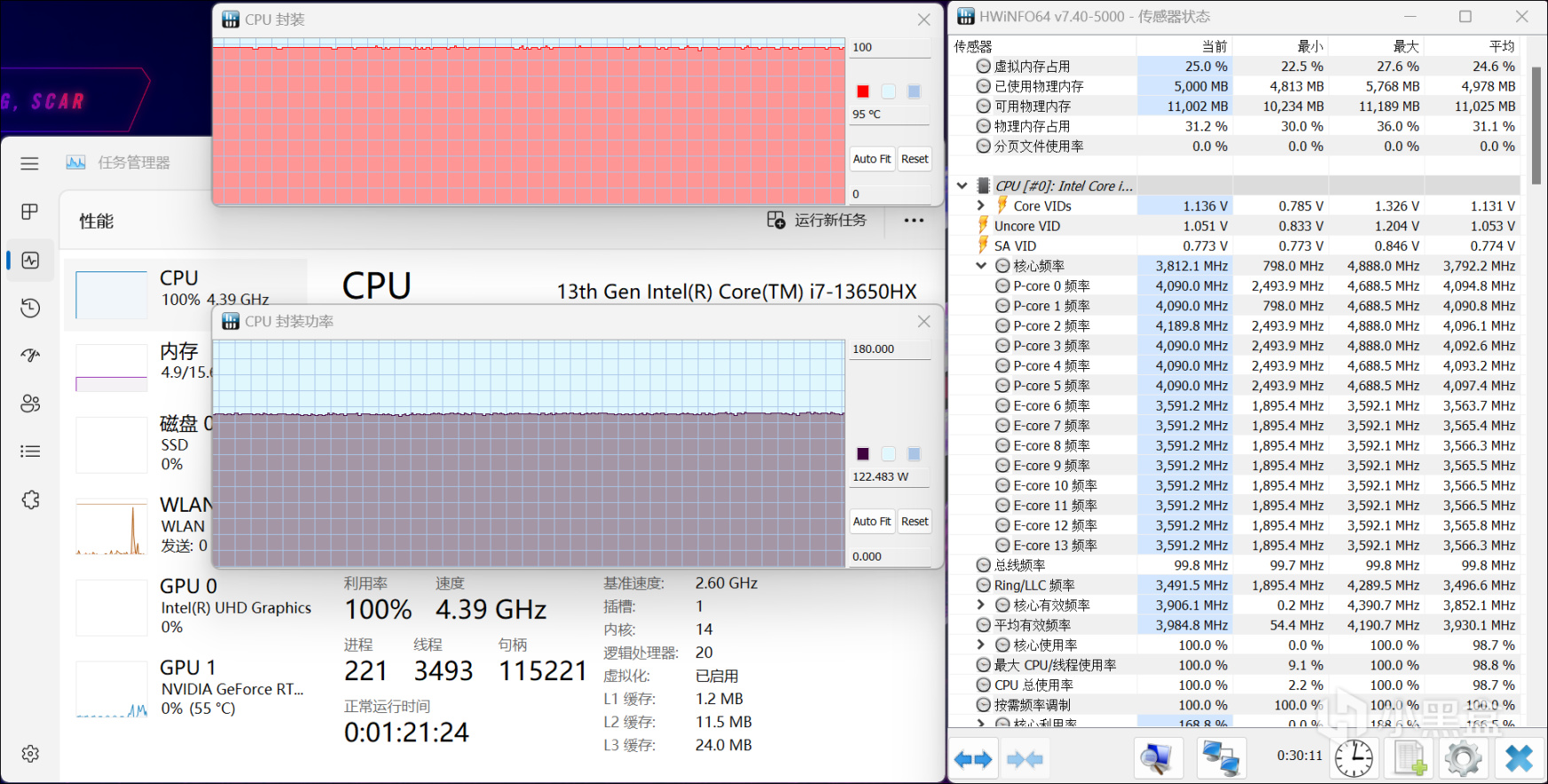Click the dark purple swatch in power graph
The image size is (1548, 784).
coord(862,454)
